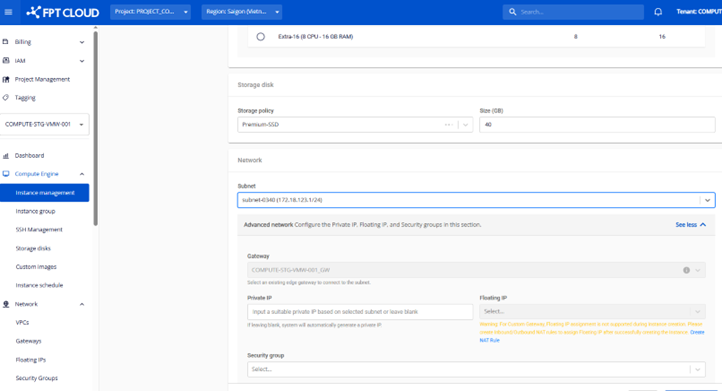Go to Project Management
Image resolution: width=722 pixels, height=391 pixels.
[42, 79]
